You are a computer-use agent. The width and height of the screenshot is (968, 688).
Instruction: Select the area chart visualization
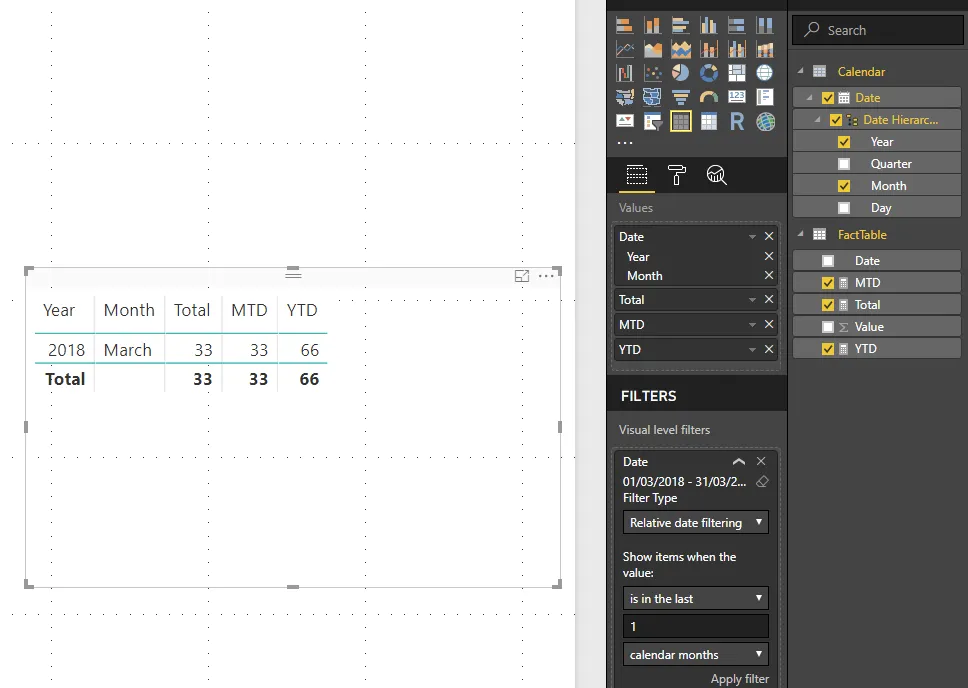(x=653, y=49)
